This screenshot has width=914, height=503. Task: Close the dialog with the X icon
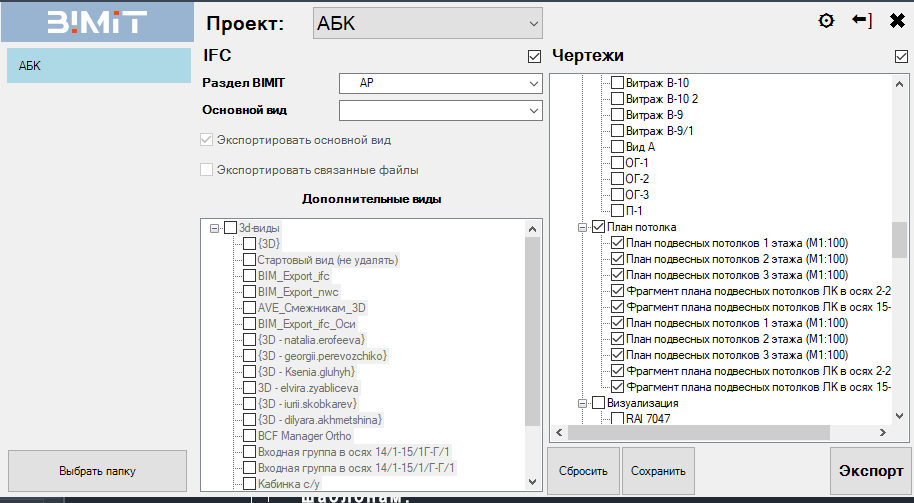click(896, 21)
